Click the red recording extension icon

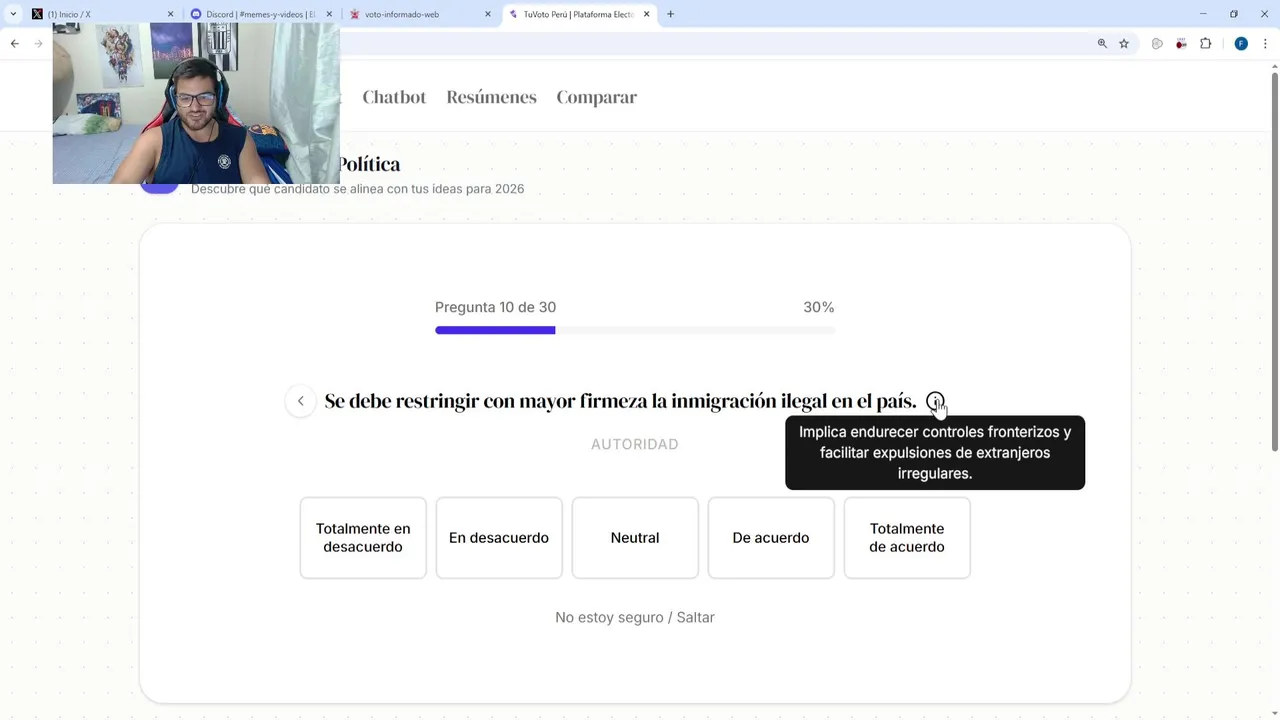click(x=1181, y=43)
